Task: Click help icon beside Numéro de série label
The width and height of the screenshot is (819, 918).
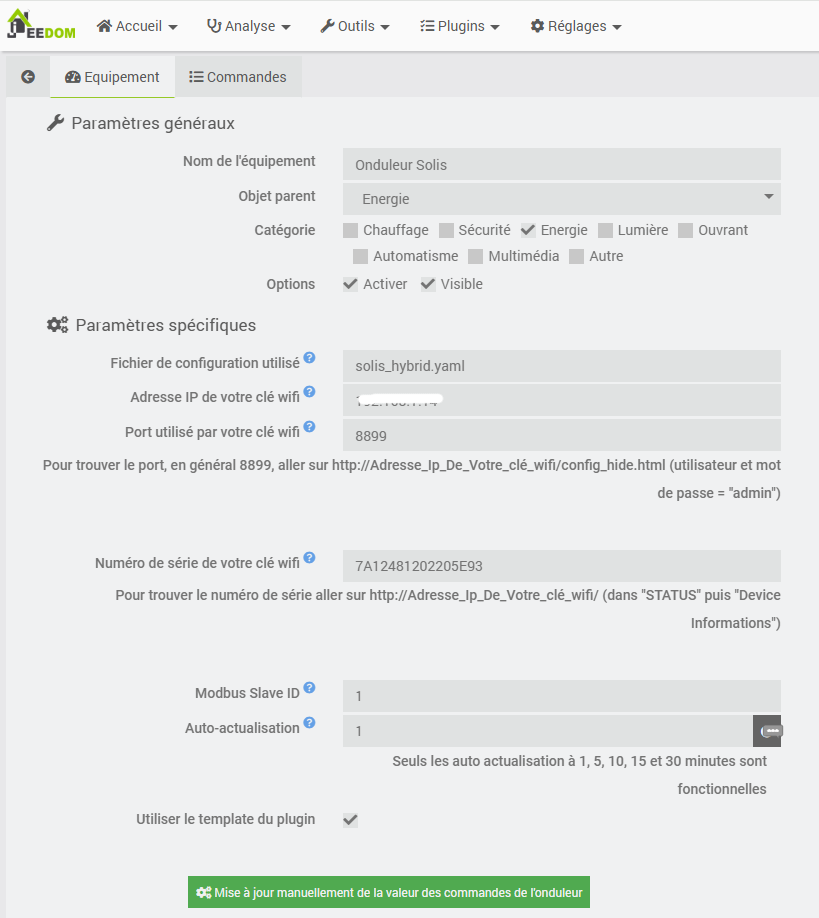Action: tap(310, 558)
